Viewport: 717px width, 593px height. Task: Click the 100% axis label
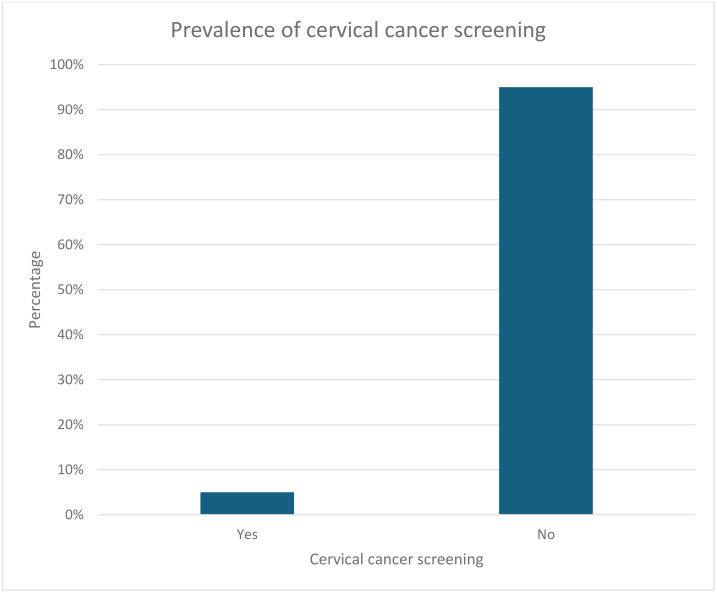pos(67,64)
